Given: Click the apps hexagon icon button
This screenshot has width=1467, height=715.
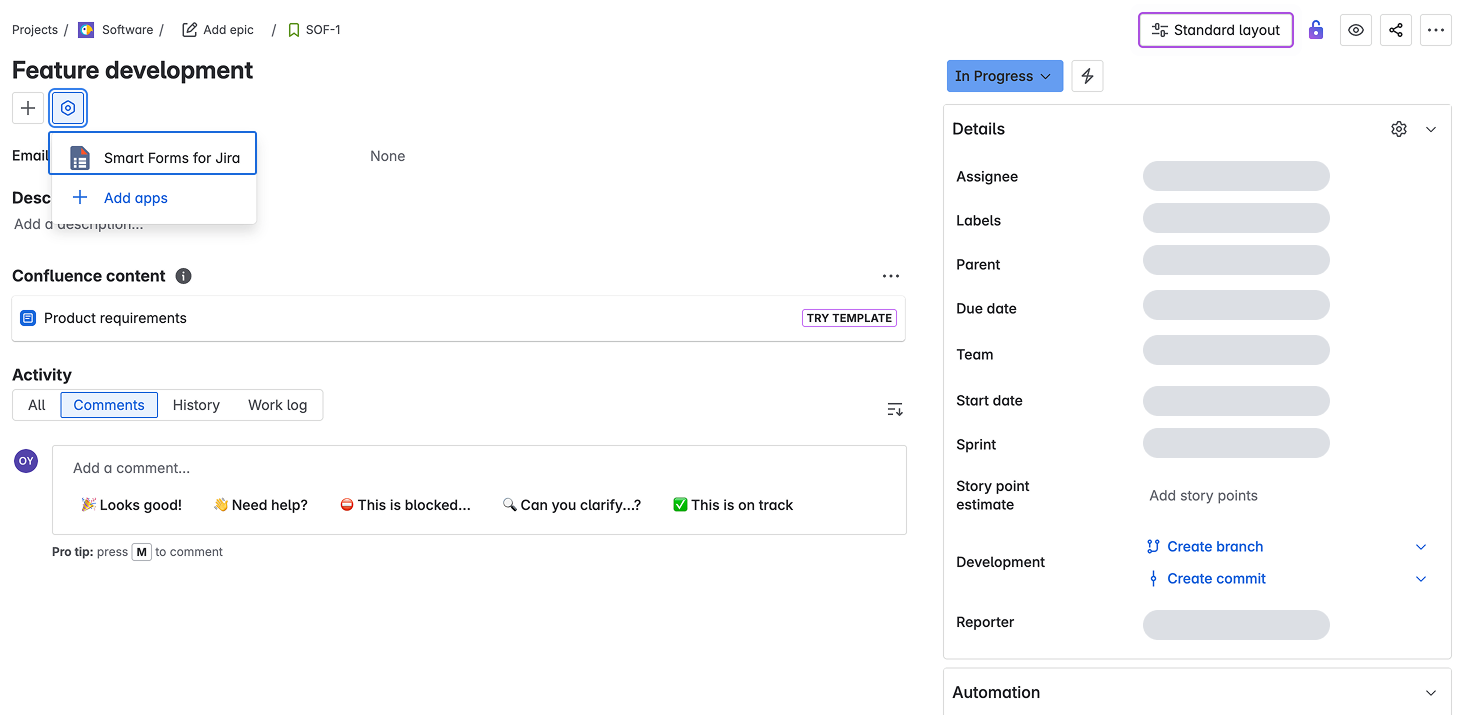Looking at the screenshot, I should [x=68, y=108].
